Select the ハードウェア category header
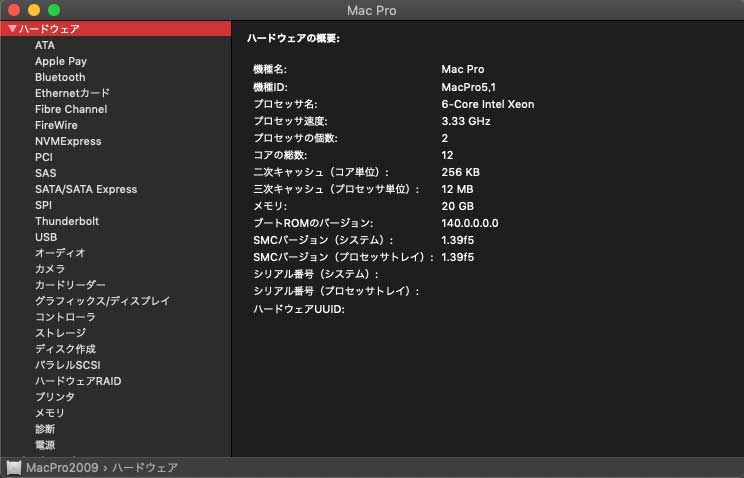744x478 pixels. click(x=116, y=28)
